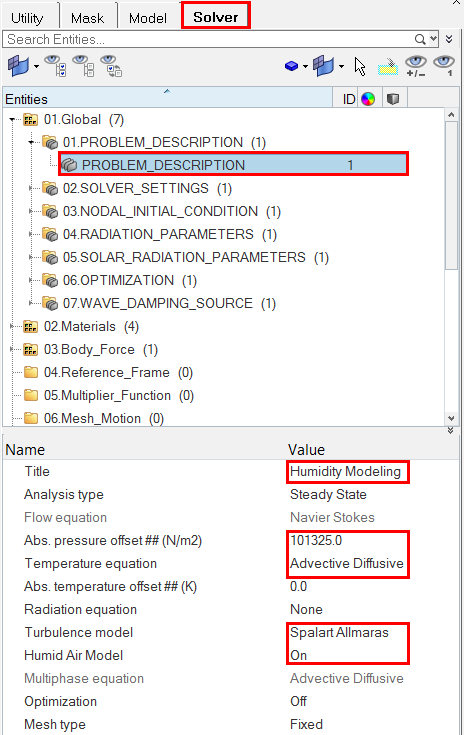This screenshot has width=464, height=735.
Task: Click the Name column header
Action: pos(25,450)
